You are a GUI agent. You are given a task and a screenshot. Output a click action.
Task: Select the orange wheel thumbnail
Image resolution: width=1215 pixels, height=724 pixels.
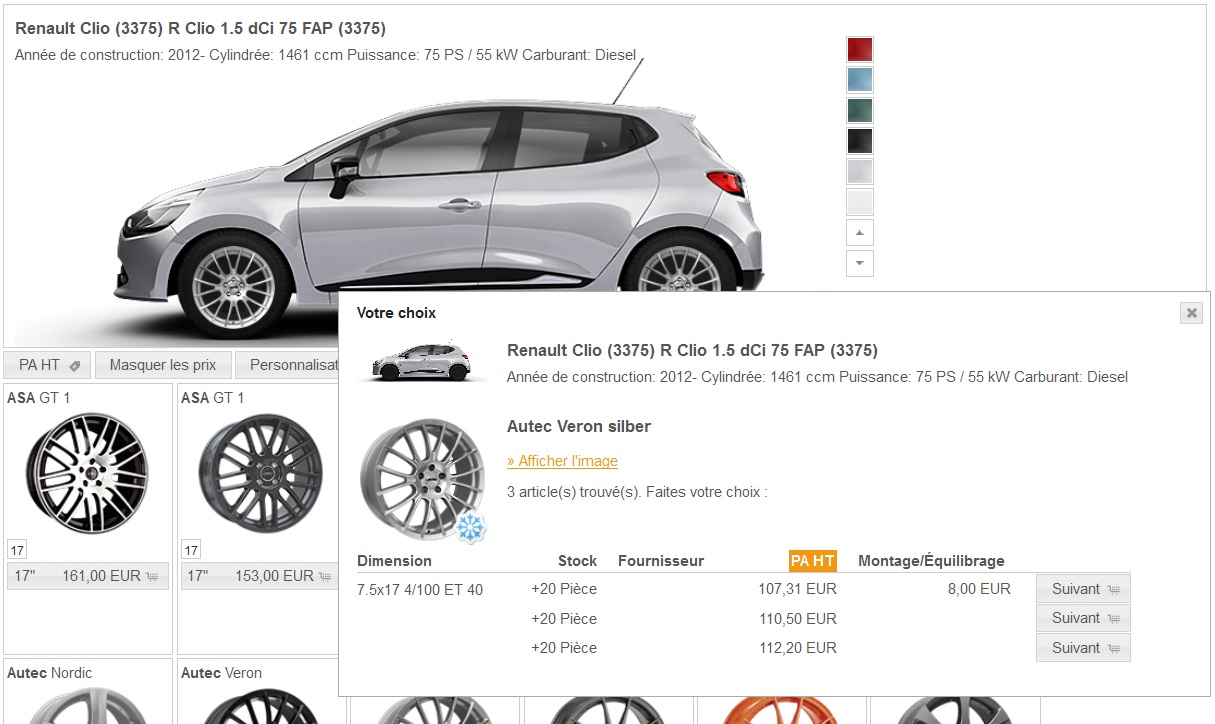pos(782,709)
